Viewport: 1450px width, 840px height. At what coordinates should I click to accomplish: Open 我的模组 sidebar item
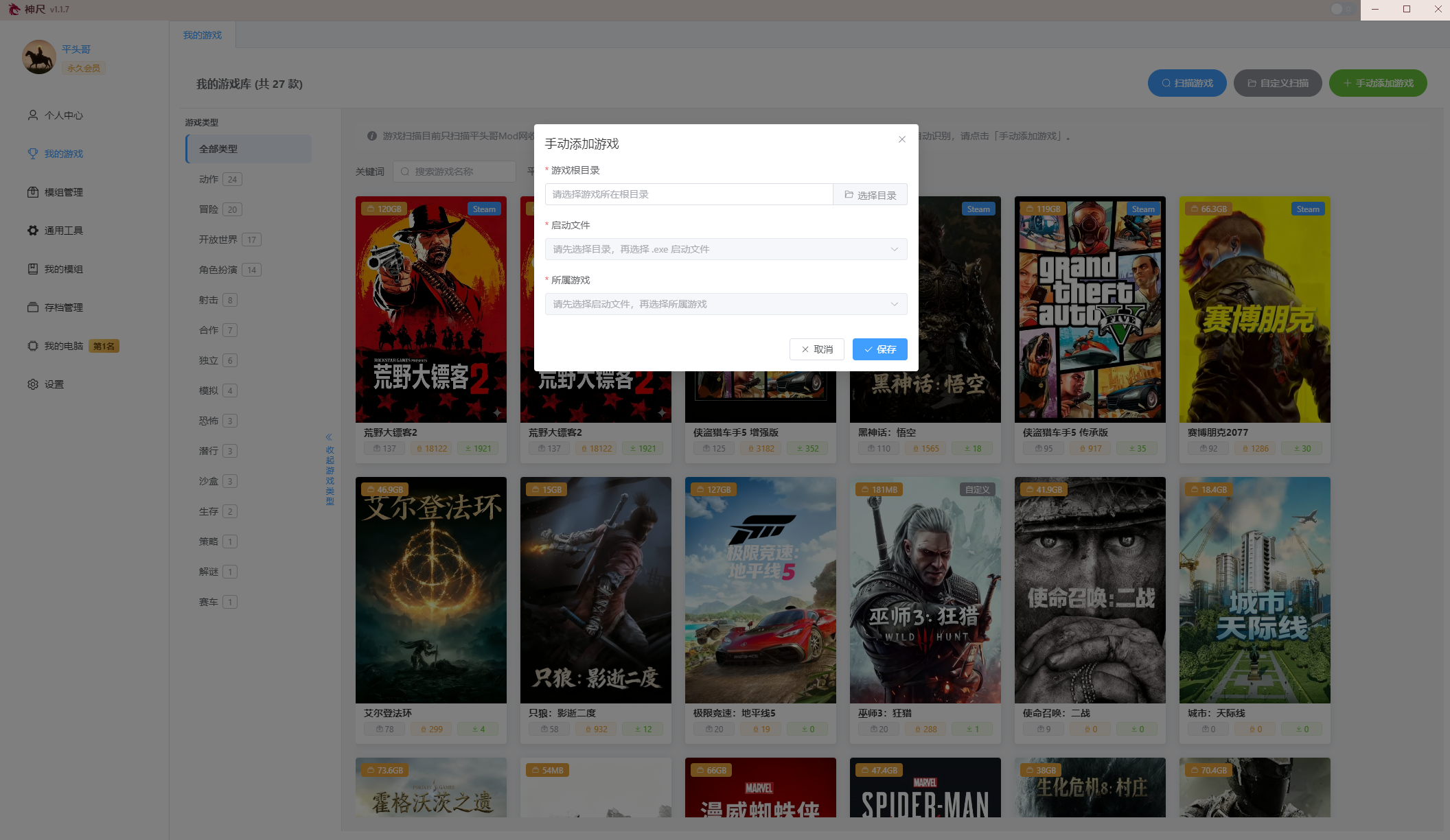55,269
